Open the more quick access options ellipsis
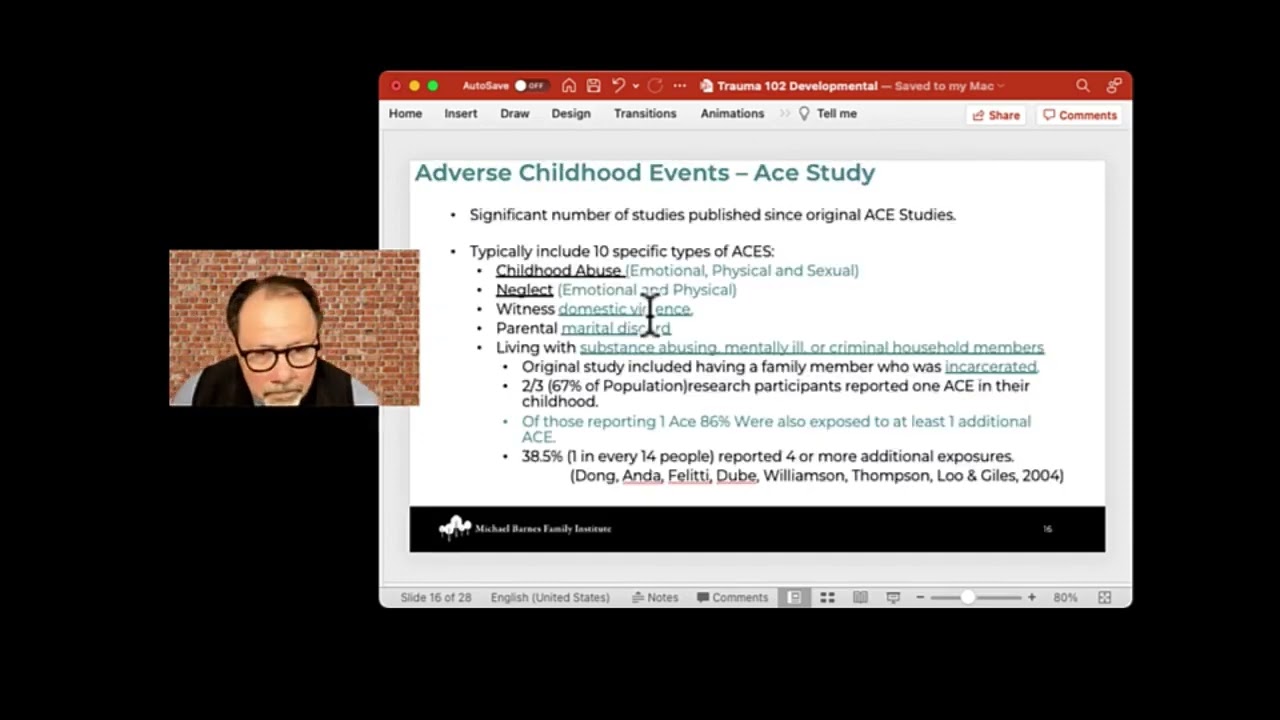The height and width of the screenshot is (720, 1280). 680,86
